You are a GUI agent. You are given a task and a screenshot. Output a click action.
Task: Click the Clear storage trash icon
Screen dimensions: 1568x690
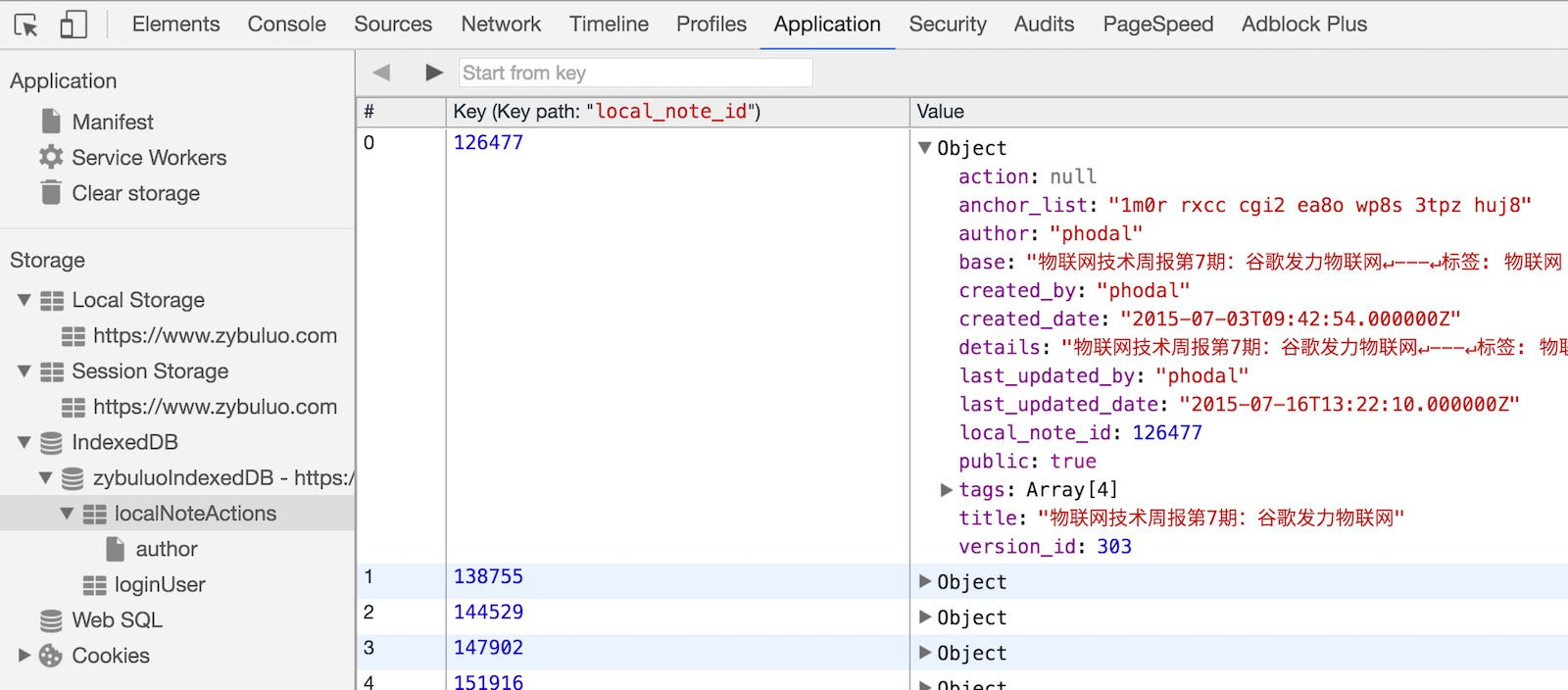coord(51,192)
